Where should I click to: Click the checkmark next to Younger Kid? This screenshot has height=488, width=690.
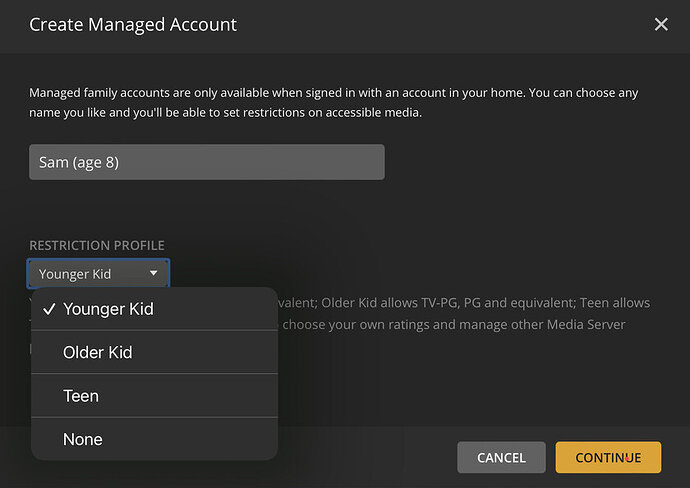(48, 309)
